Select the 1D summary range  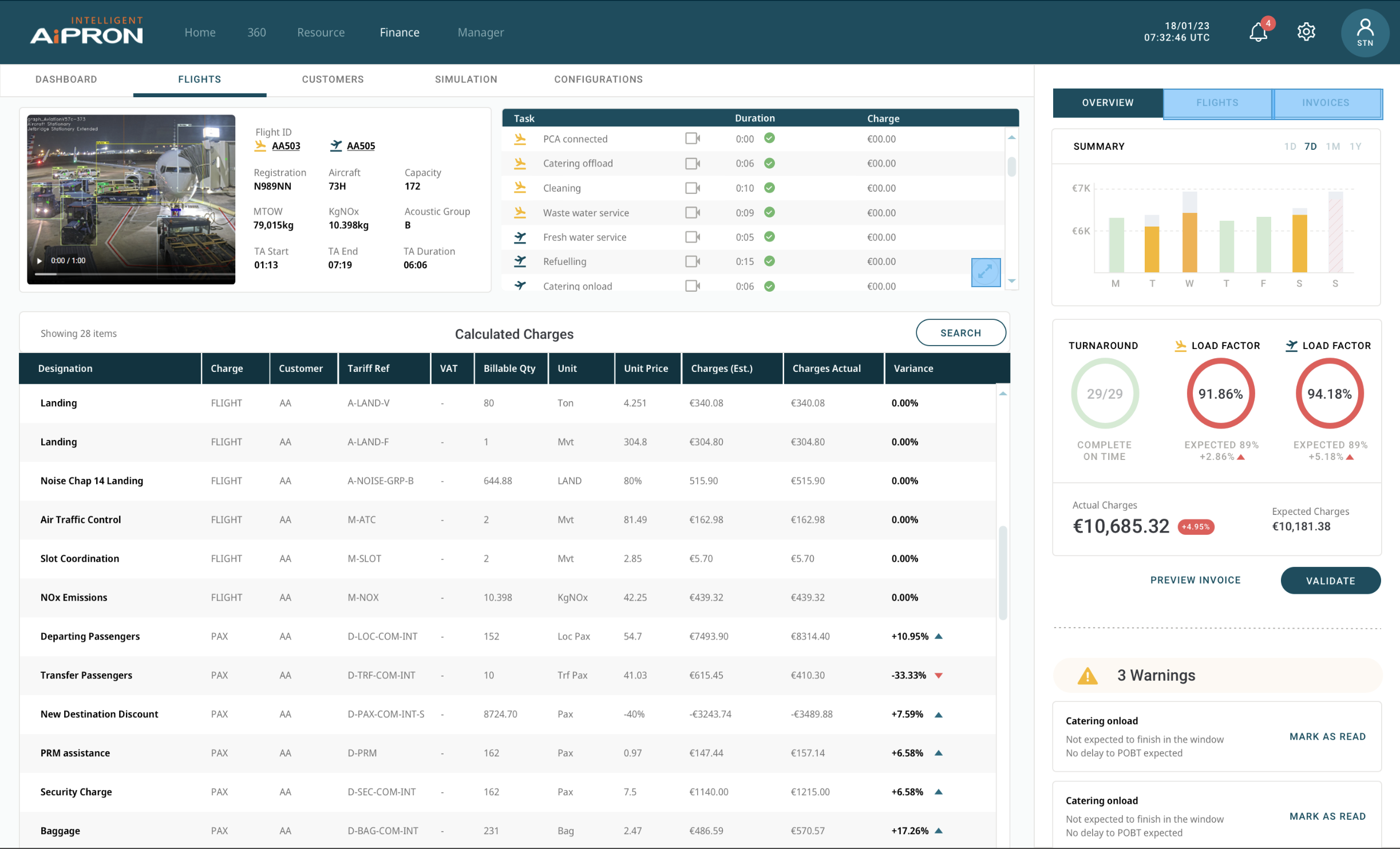[x=1290, y=146]
